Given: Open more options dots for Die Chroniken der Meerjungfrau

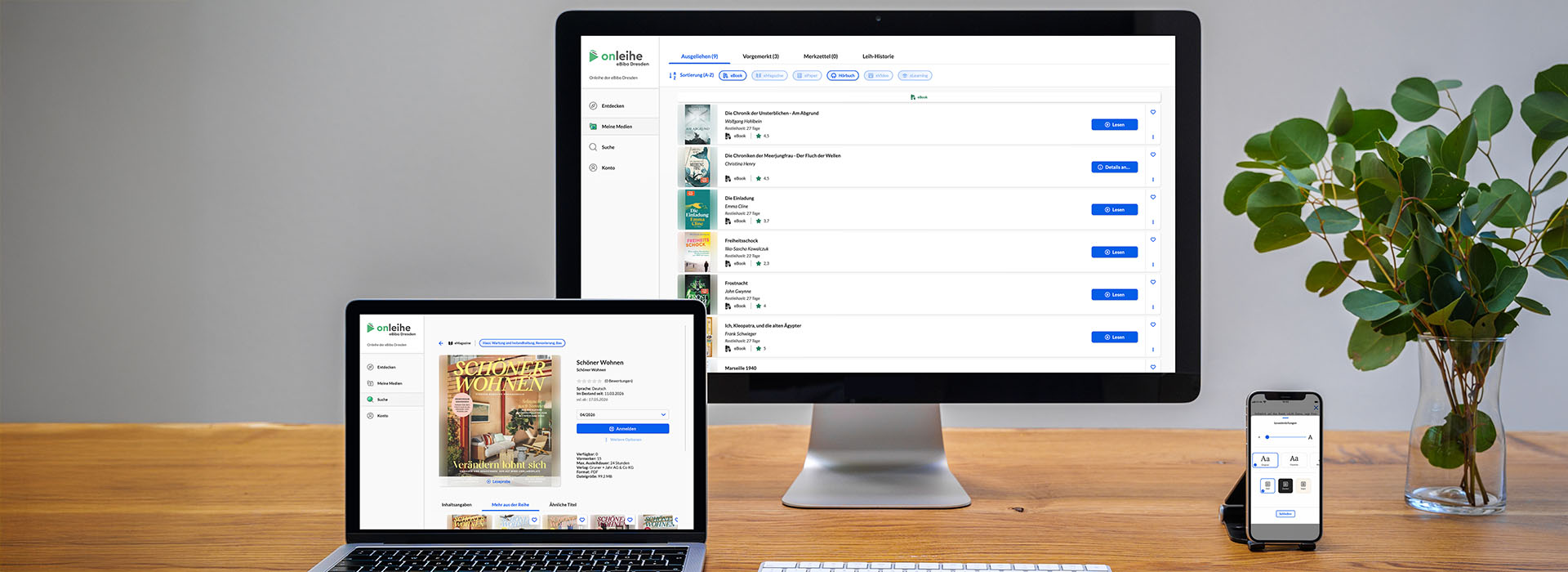Looking at the screenshot, I should pyautogui.click(x=1153, y=180).
